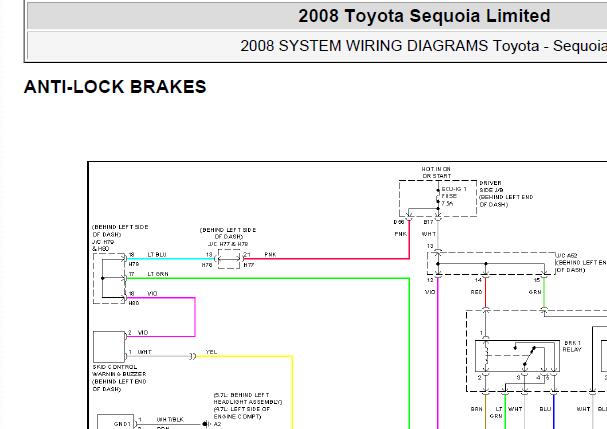Click the "HOT IN ON OR START" label
Viewport: 607px width, 429px height.
(436, 173)
